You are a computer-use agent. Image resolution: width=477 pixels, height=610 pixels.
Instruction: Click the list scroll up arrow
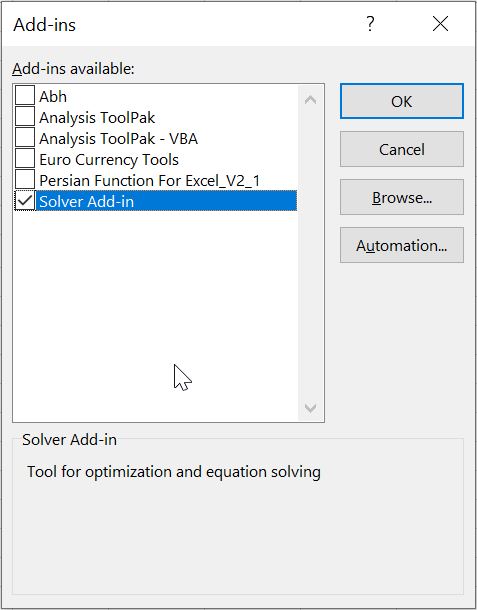pyautogui.click(x=310, y=100)
